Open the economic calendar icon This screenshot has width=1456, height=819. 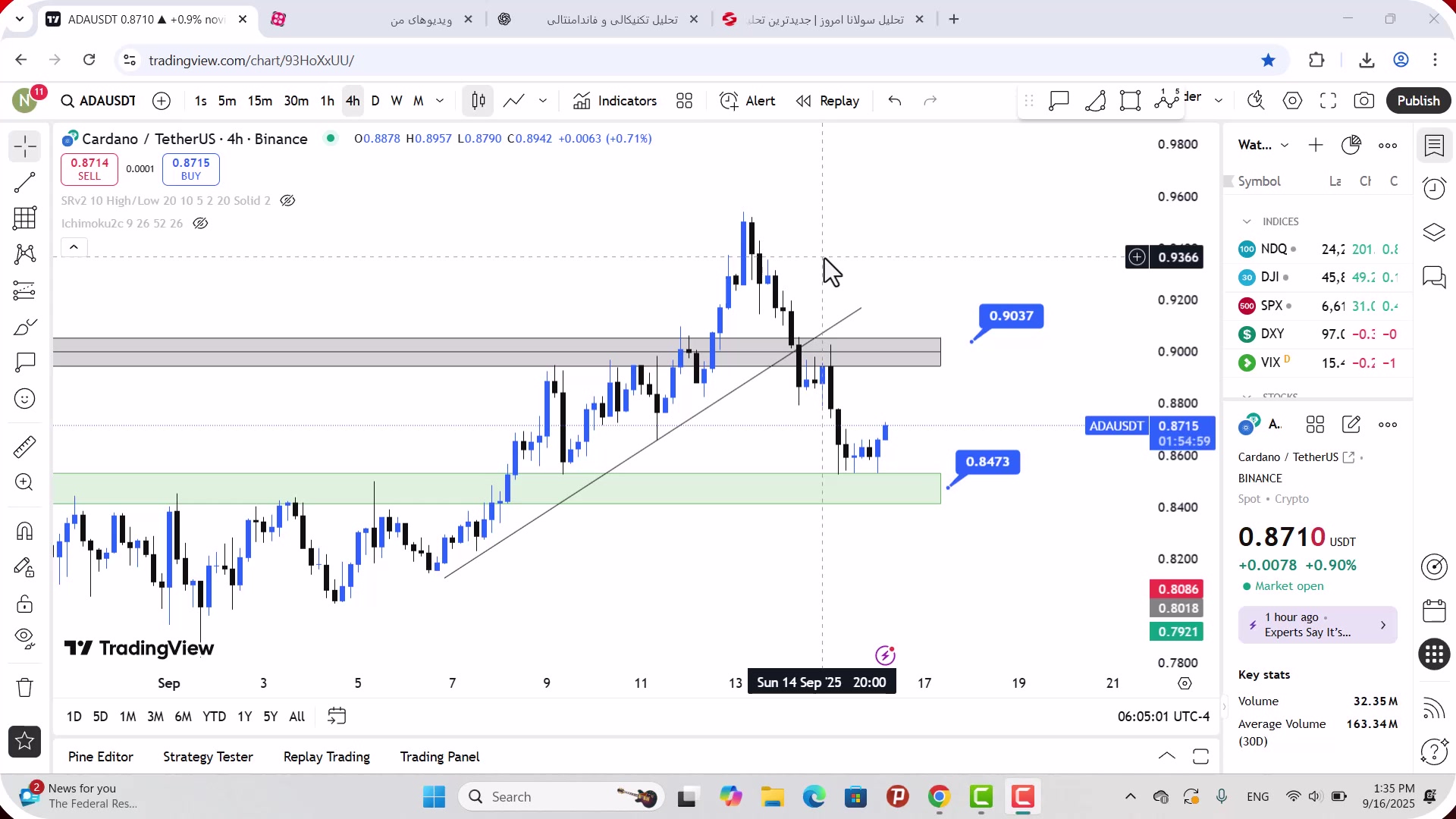pos(1434,611)
